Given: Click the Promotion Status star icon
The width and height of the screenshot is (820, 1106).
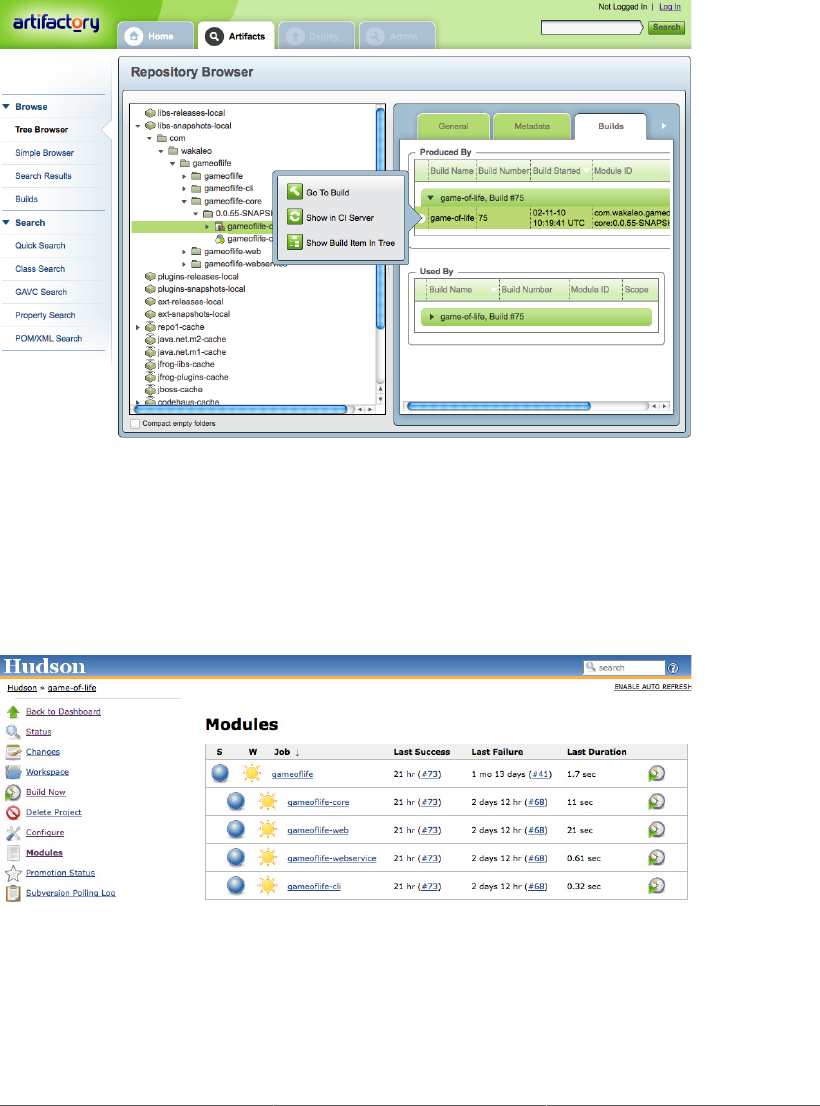Looking at the screenshot, I should pos(13,873).
